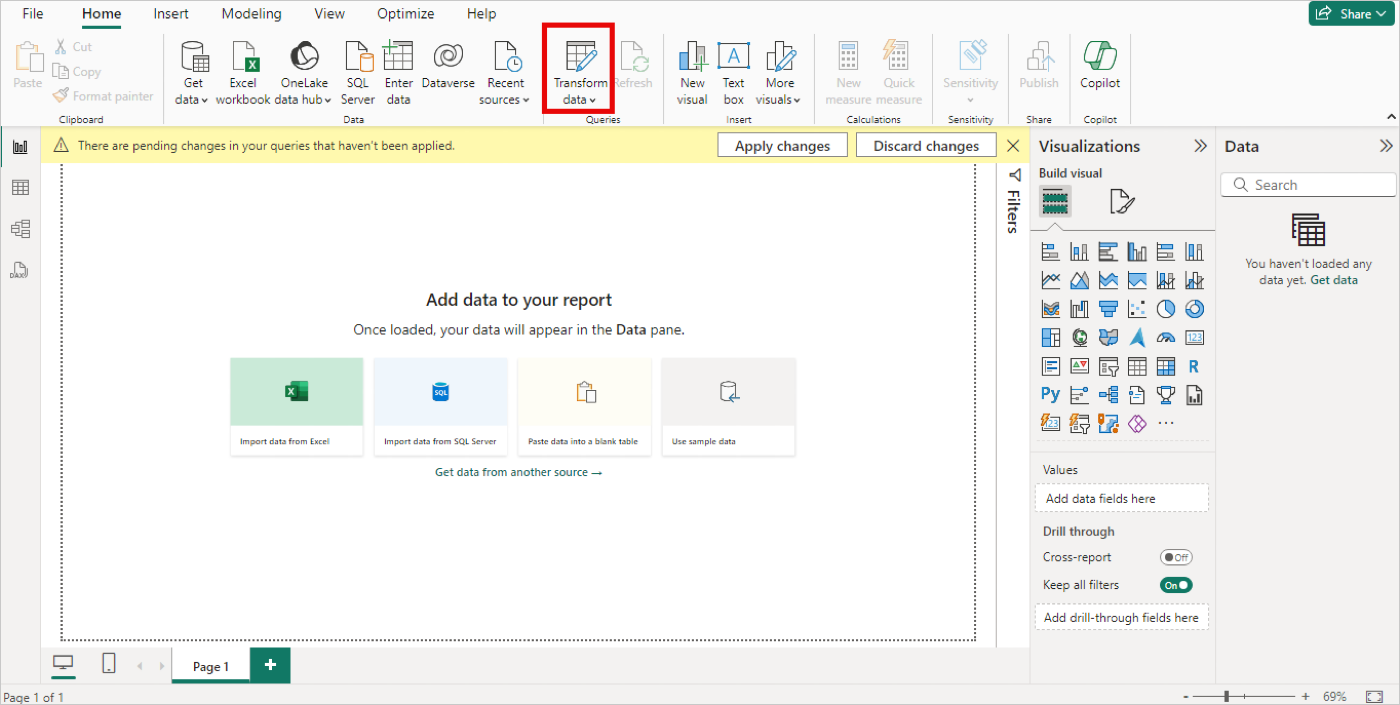Click the SQL Server ribbon icon

pyautogui.click(x=358, y=73)
